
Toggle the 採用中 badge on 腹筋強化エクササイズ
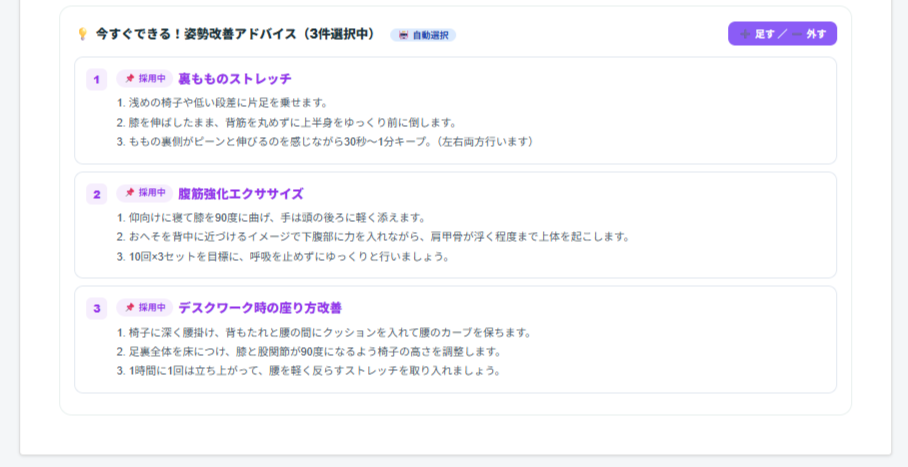click(144, 193)
